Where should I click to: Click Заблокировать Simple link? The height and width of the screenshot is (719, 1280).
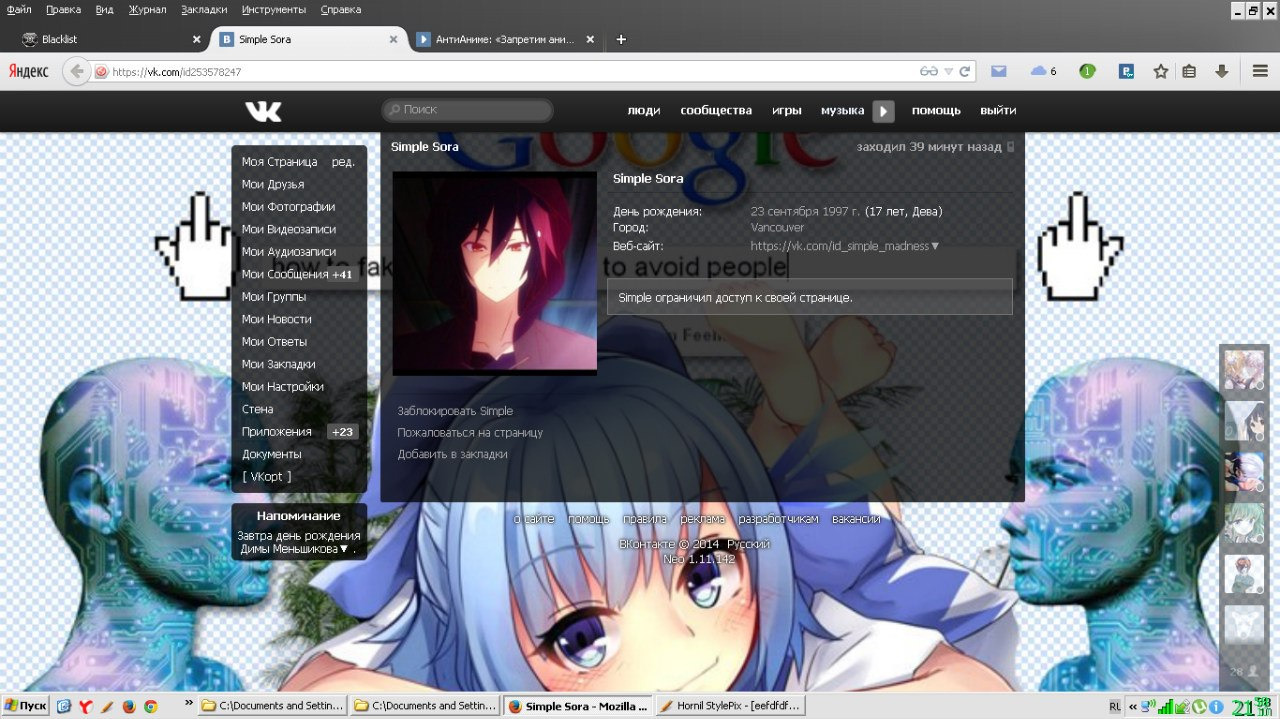455,411
